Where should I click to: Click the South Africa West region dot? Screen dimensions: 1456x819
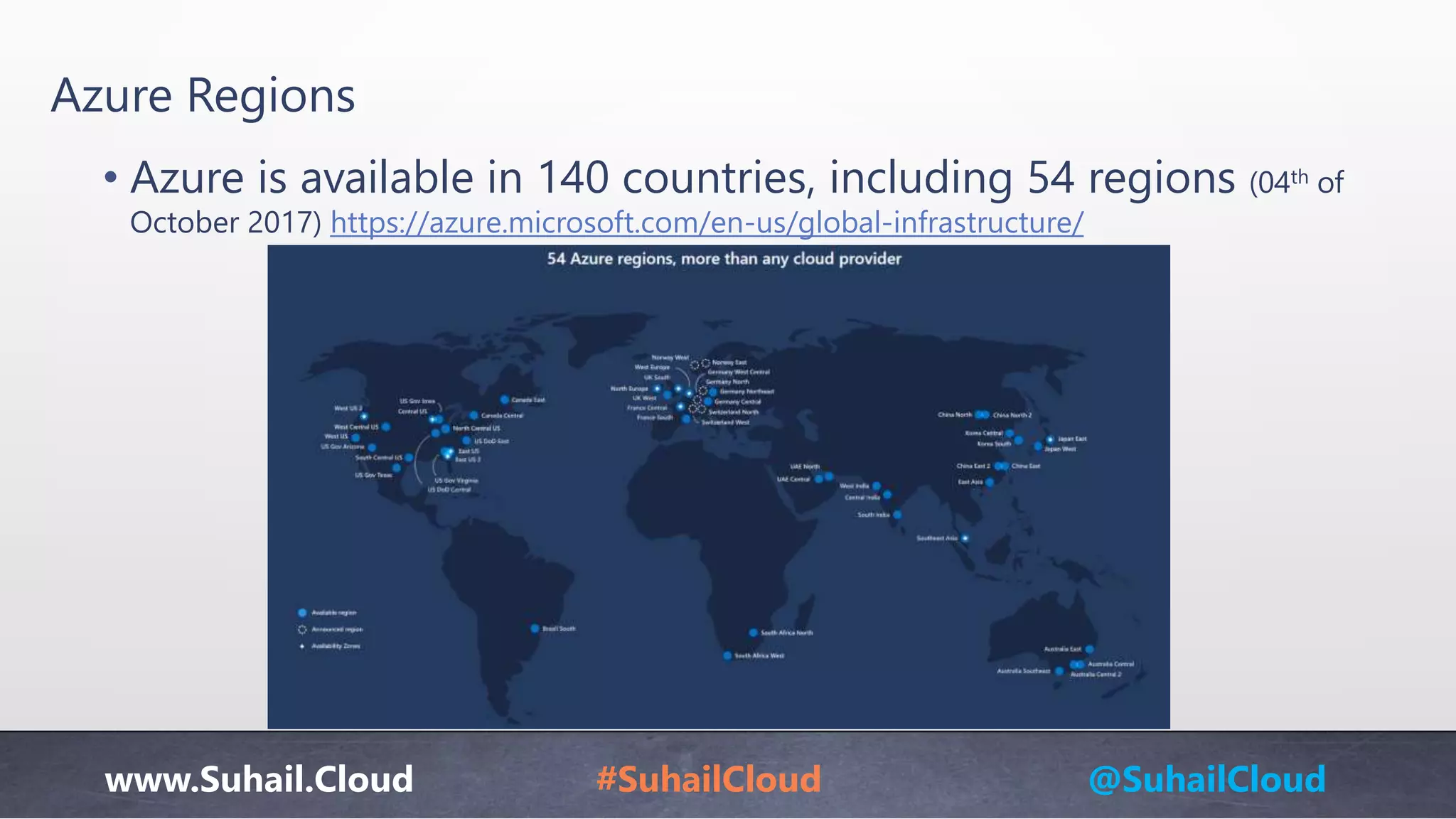pyautogui.click(x=727, y=655)
